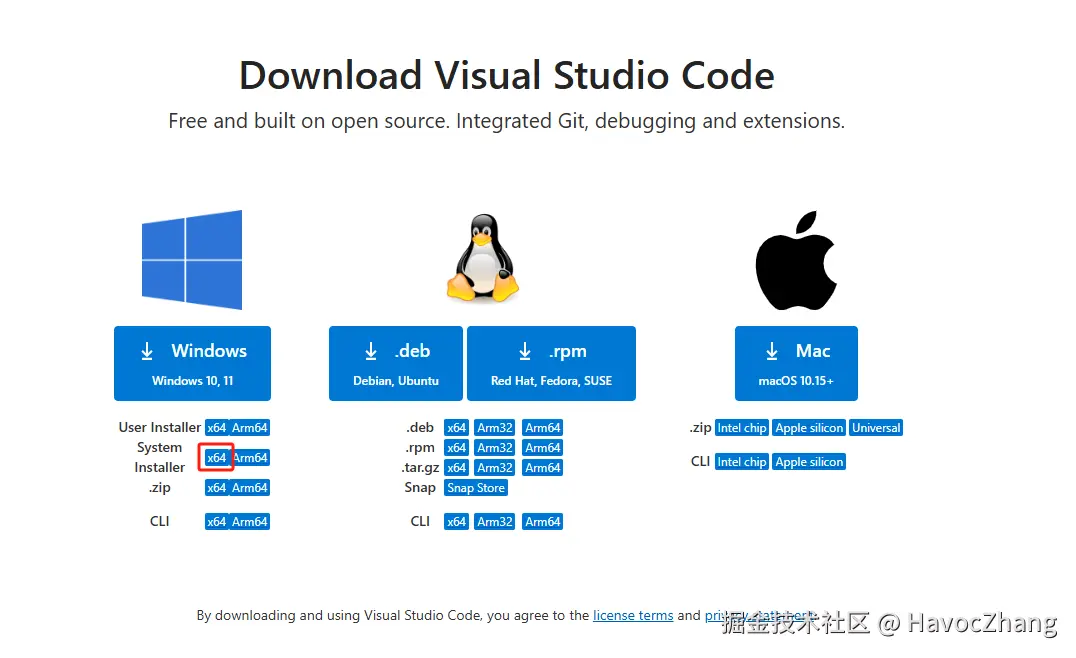Viewport: 1076px width, 658px height.
Task: Download the Mac Universal .zip
Action: point(876,427)
